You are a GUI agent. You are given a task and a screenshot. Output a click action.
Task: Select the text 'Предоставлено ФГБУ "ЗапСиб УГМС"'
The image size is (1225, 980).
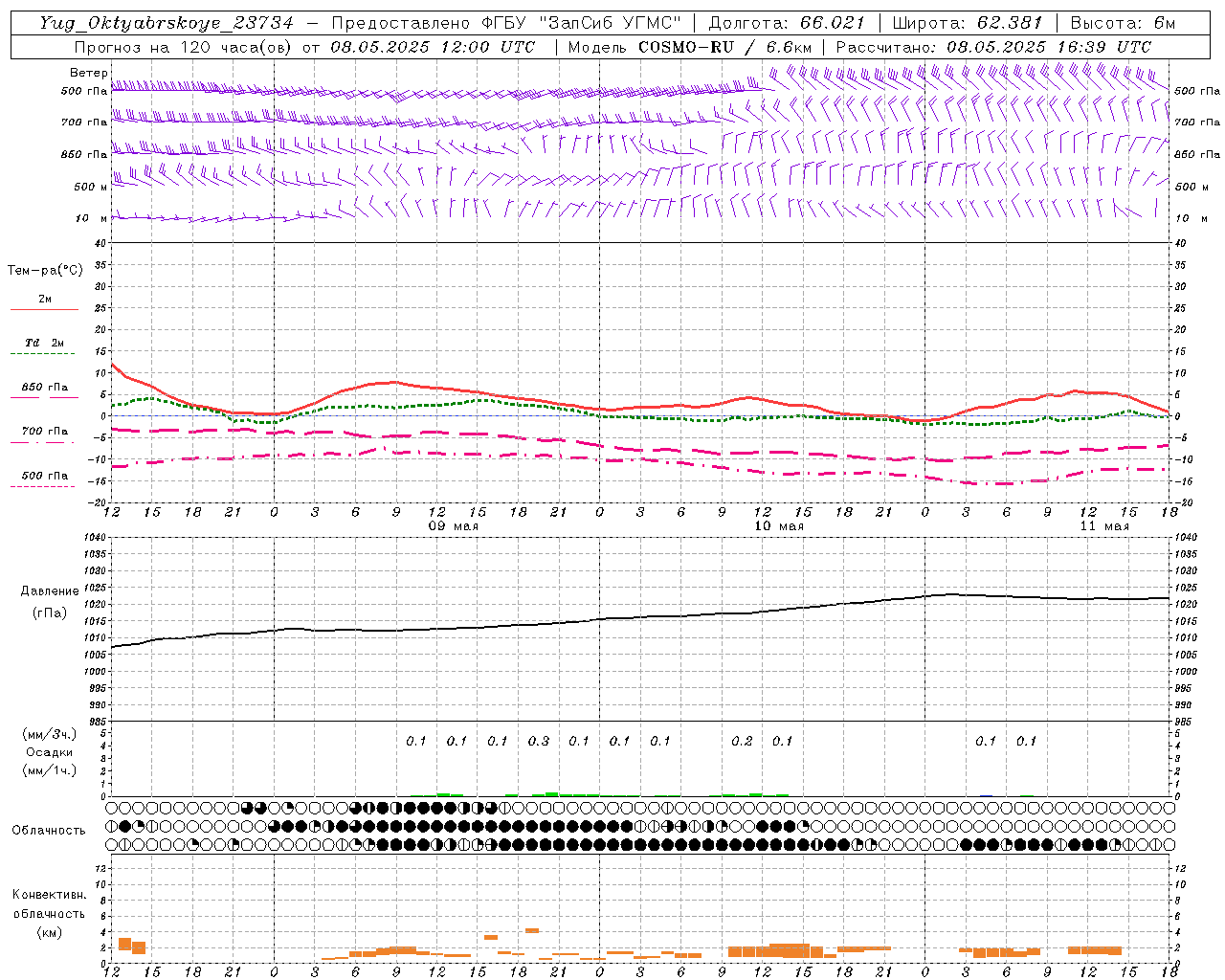point(506,23)
